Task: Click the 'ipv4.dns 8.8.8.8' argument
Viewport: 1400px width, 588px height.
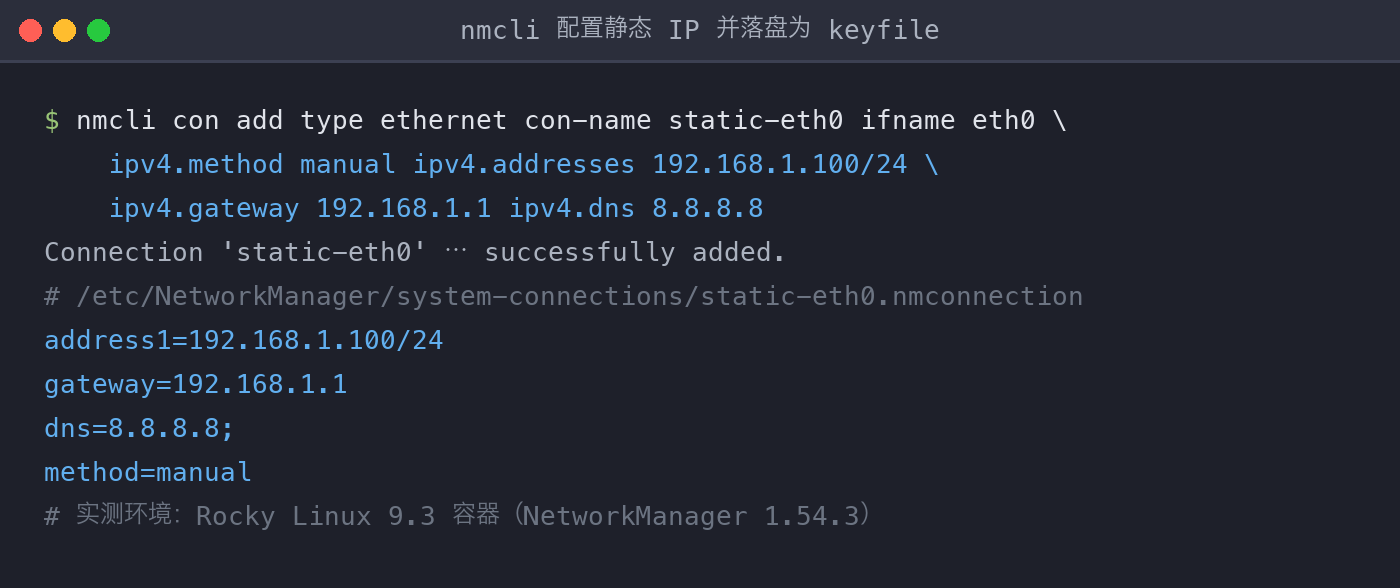Action: coord(636,209)
